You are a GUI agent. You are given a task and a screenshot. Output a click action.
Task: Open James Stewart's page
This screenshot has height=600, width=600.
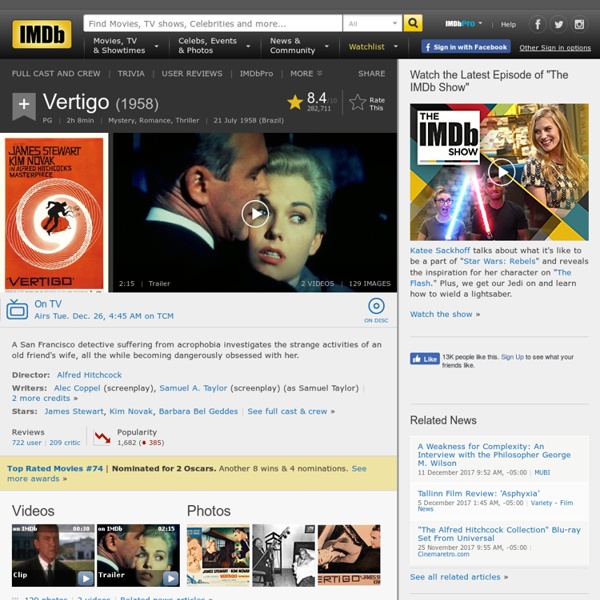pos(74,411)
